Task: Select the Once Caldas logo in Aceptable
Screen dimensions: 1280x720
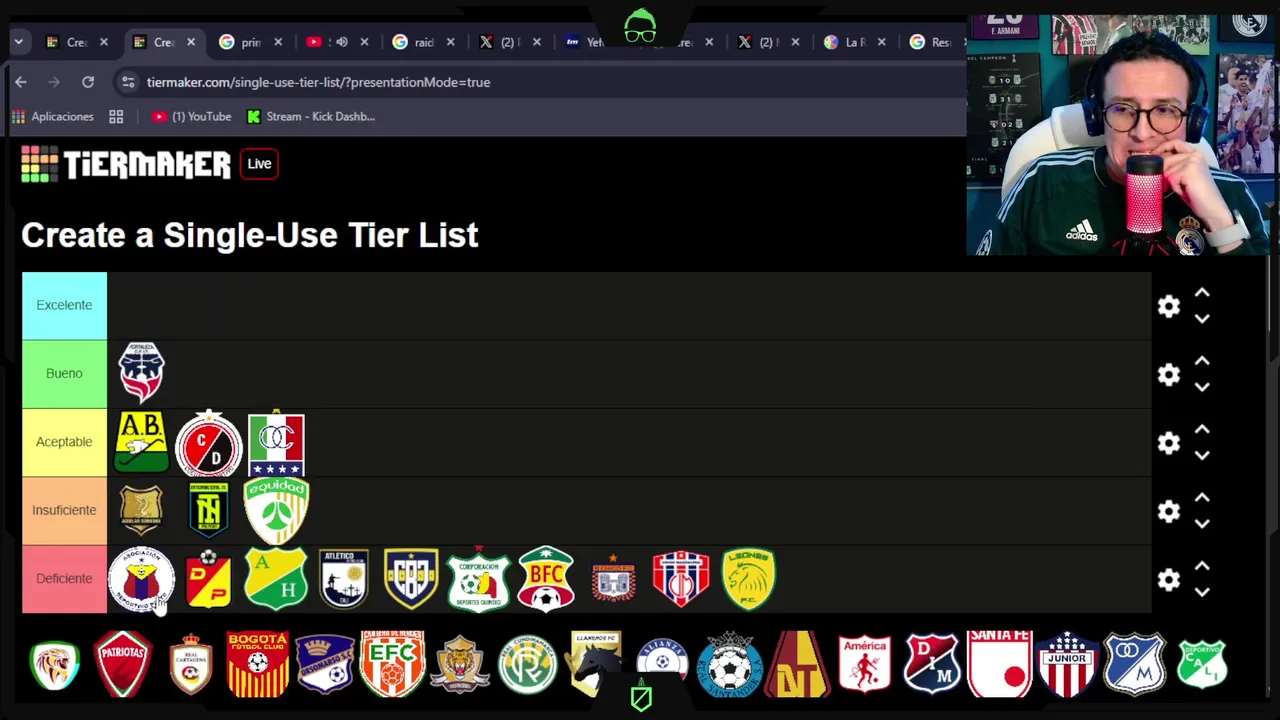Action: point(276,442)
